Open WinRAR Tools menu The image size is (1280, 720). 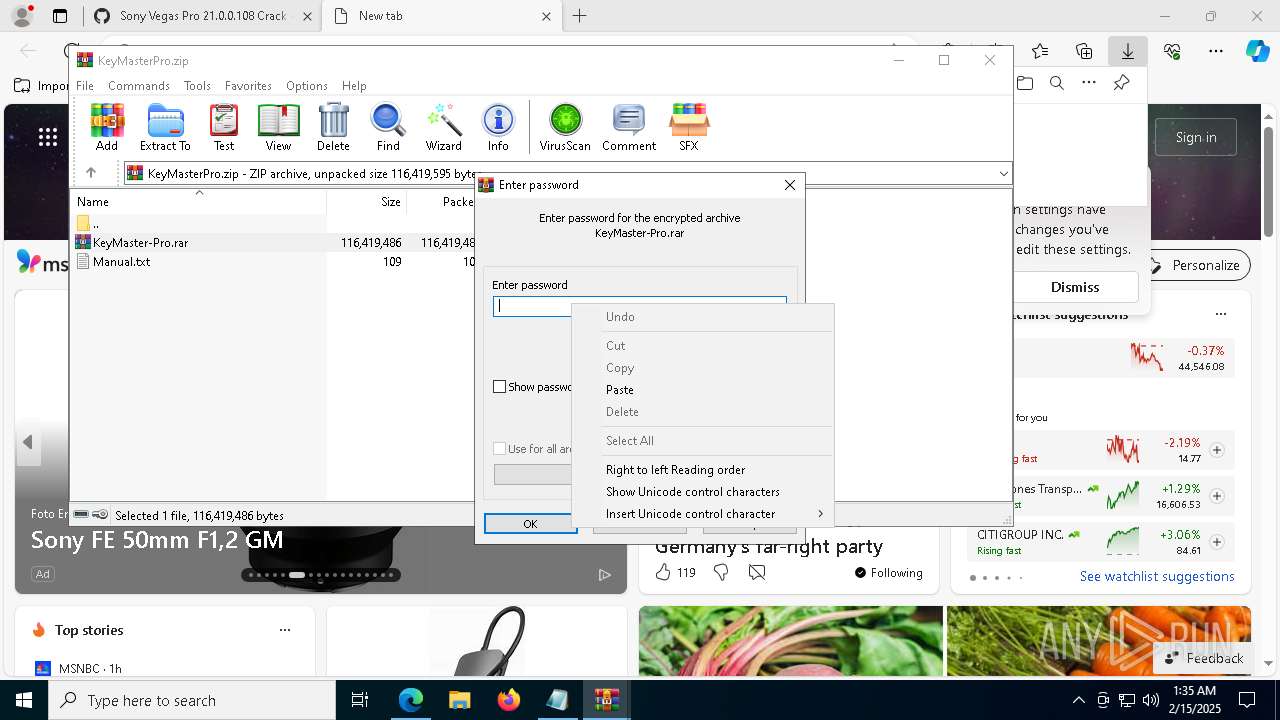point(197,86)
